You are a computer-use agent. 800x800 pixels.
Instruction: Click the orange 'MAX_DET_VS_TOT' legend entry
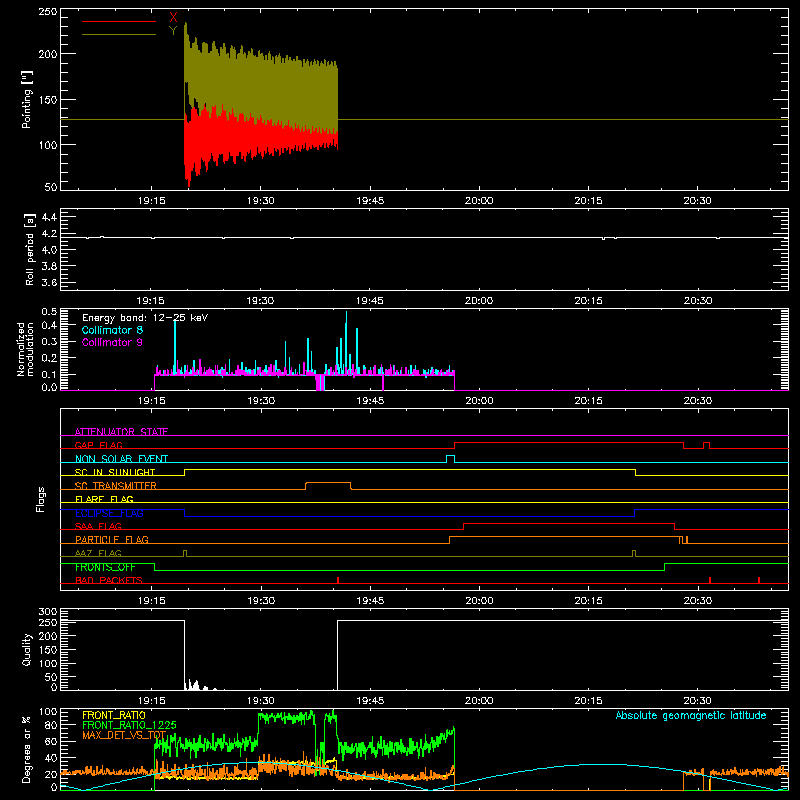coord(124,735)
